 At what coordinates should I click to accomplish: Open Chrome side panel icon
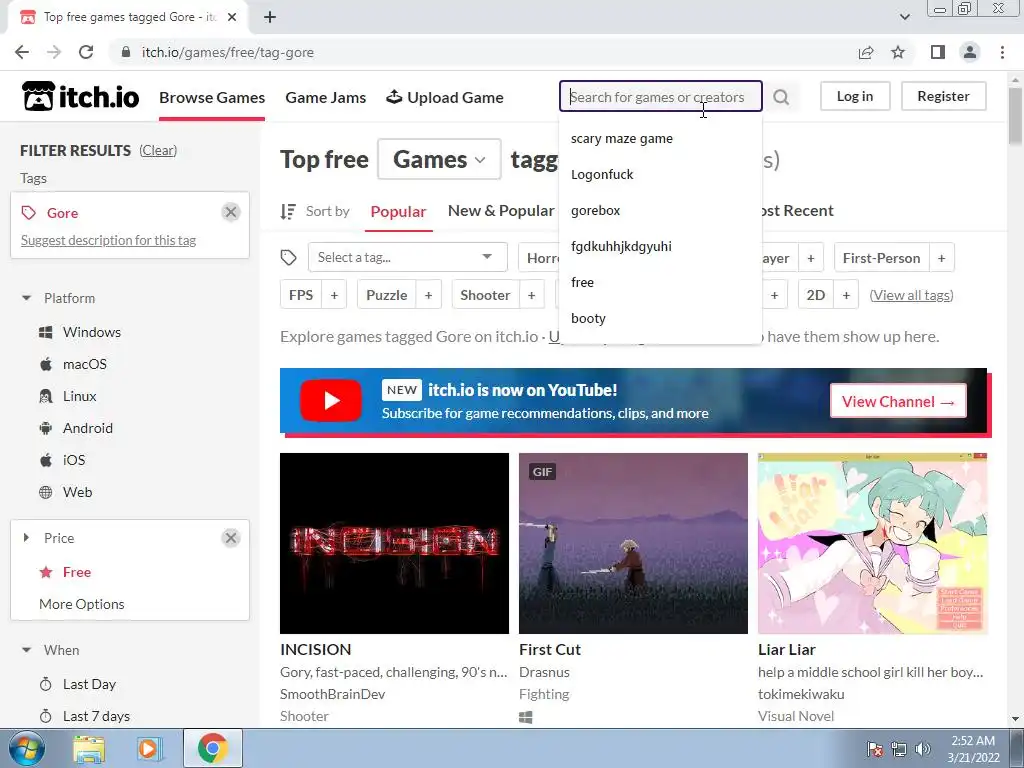938,52
